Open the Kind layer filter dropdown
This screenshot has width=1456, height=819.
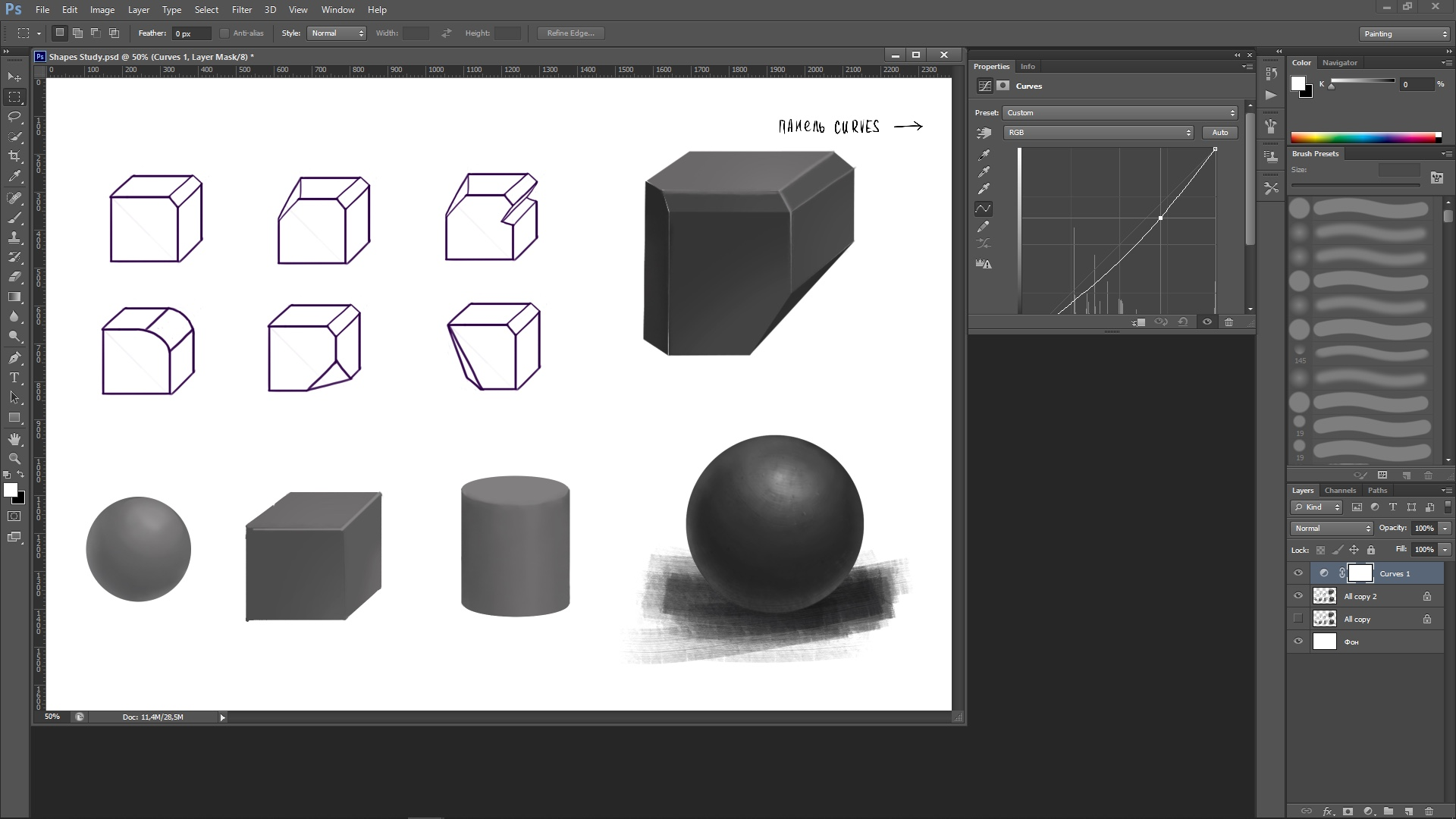[x=1317, y=507]
